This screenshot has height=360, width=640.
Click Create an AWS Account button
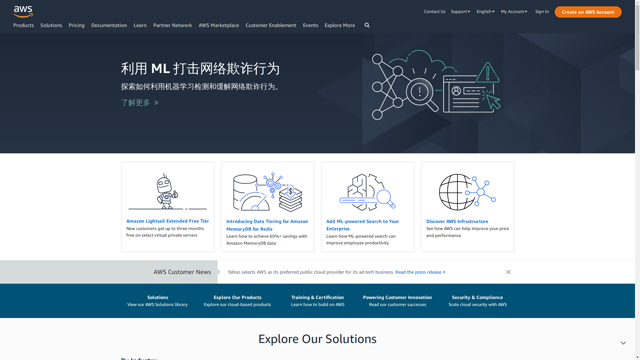point(588,12)
